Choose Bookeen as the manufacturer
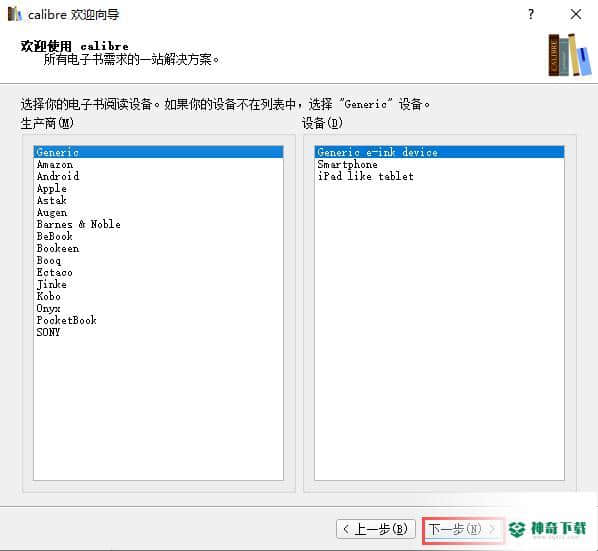Viewport: 598px width, 551px height. point(158,248)
